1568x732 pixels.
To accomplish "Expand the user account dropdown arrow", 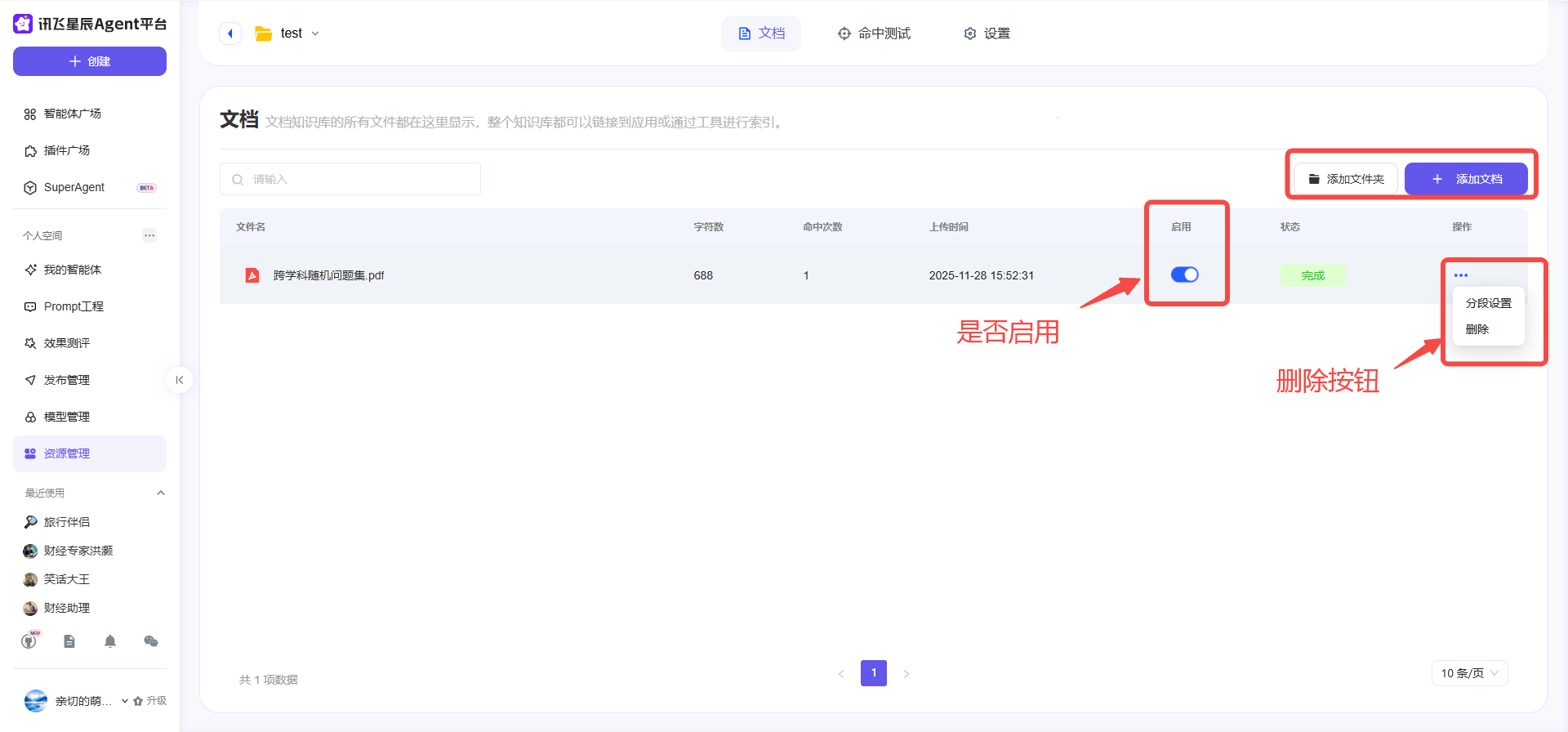I will pyautogui.click(x=125, y=701).
